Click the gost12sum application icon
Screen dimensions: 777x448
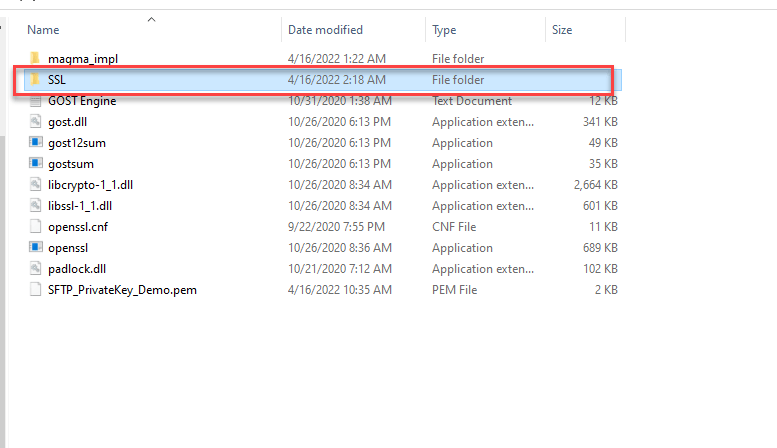pos(35,143)
